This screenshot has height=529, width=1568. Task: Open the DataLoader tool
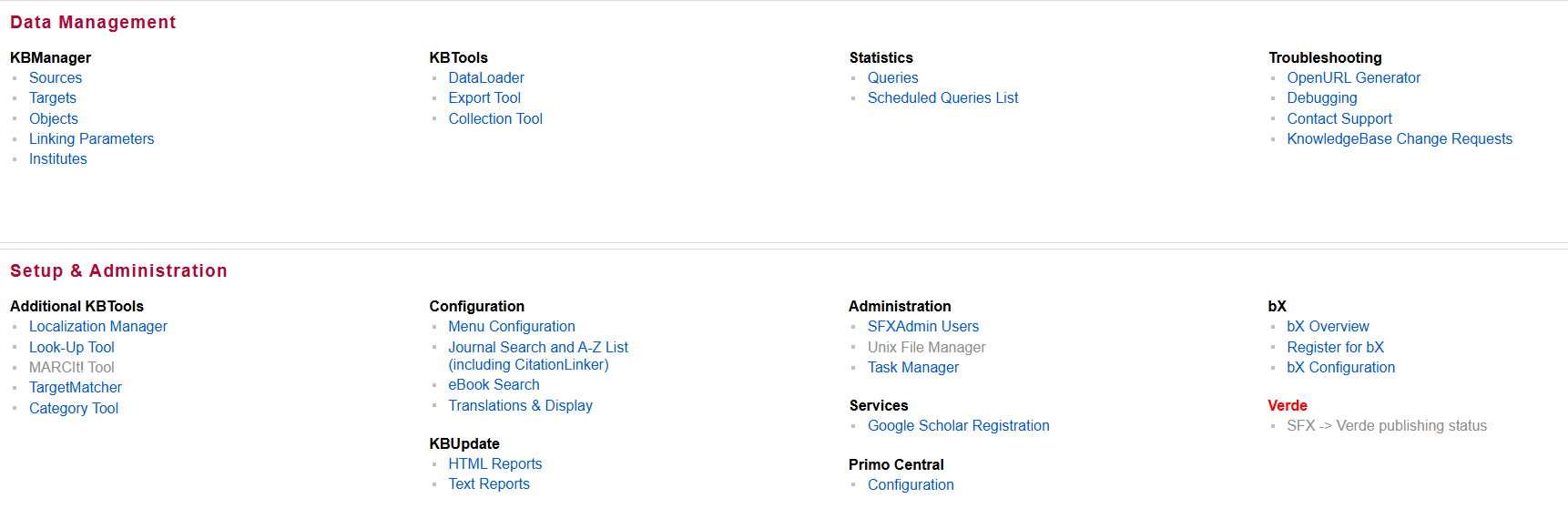[486, 78]
